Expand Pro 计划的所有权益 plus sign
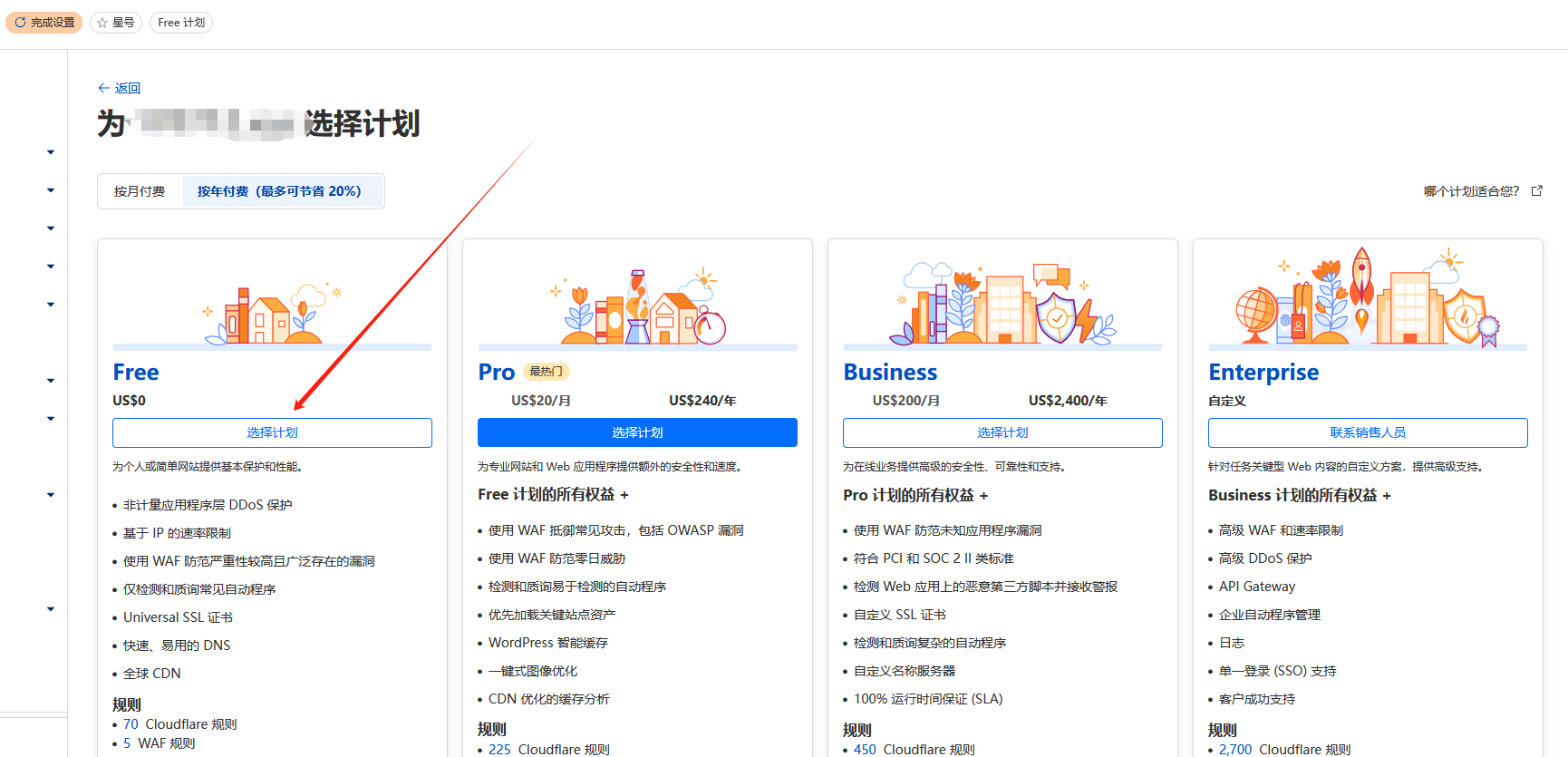 tap(984, 496)
